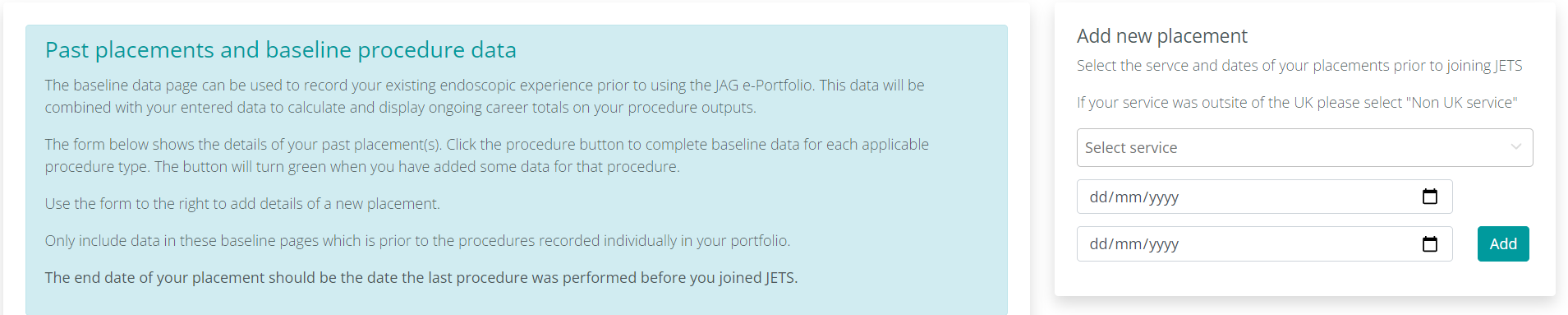Open the start date calendar picker icon
This screenshot has height=315, width=1568.
[1430, 197]
